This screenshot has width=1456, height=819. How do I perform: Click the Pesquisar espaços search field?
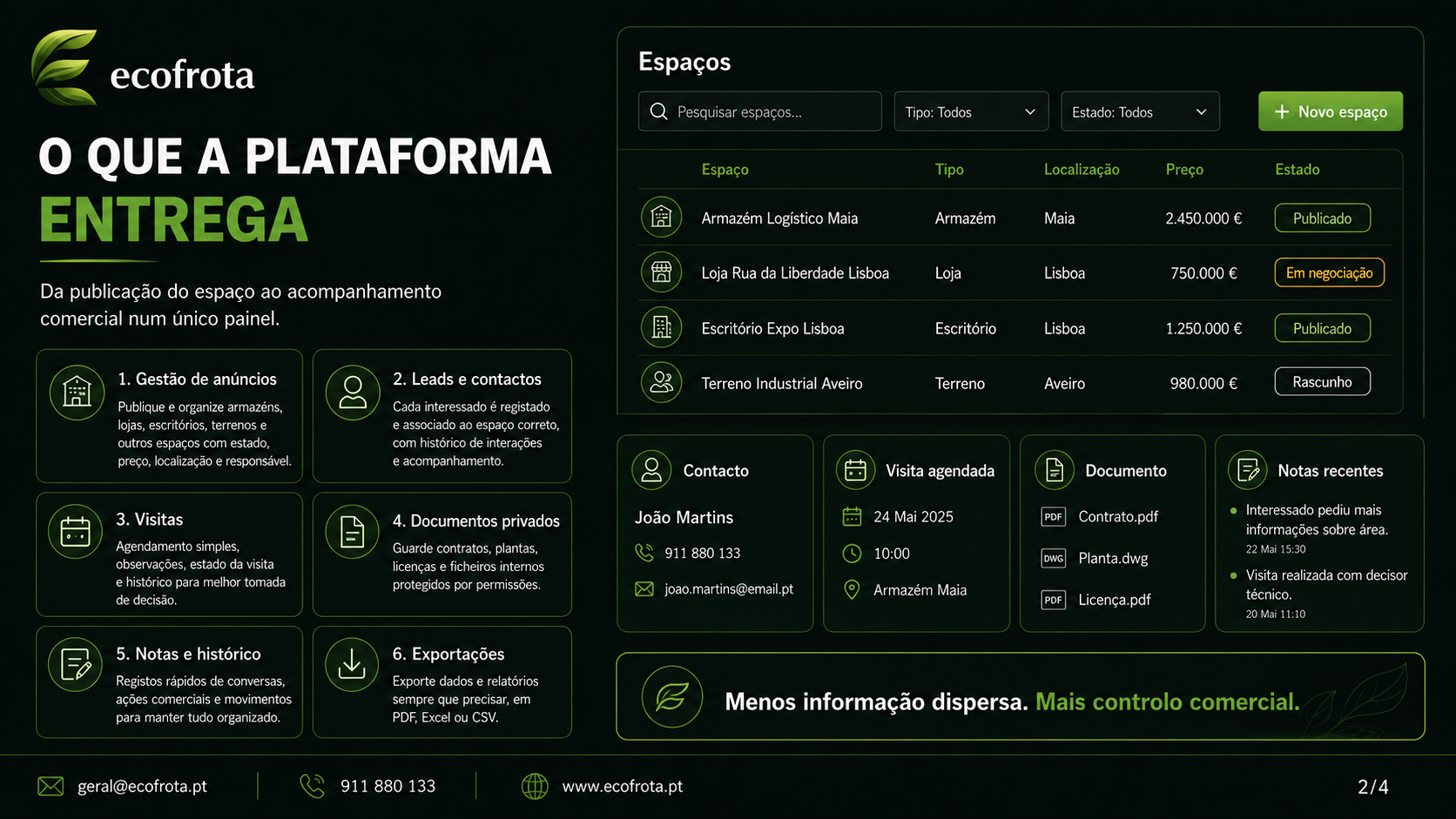pos(759,111)
